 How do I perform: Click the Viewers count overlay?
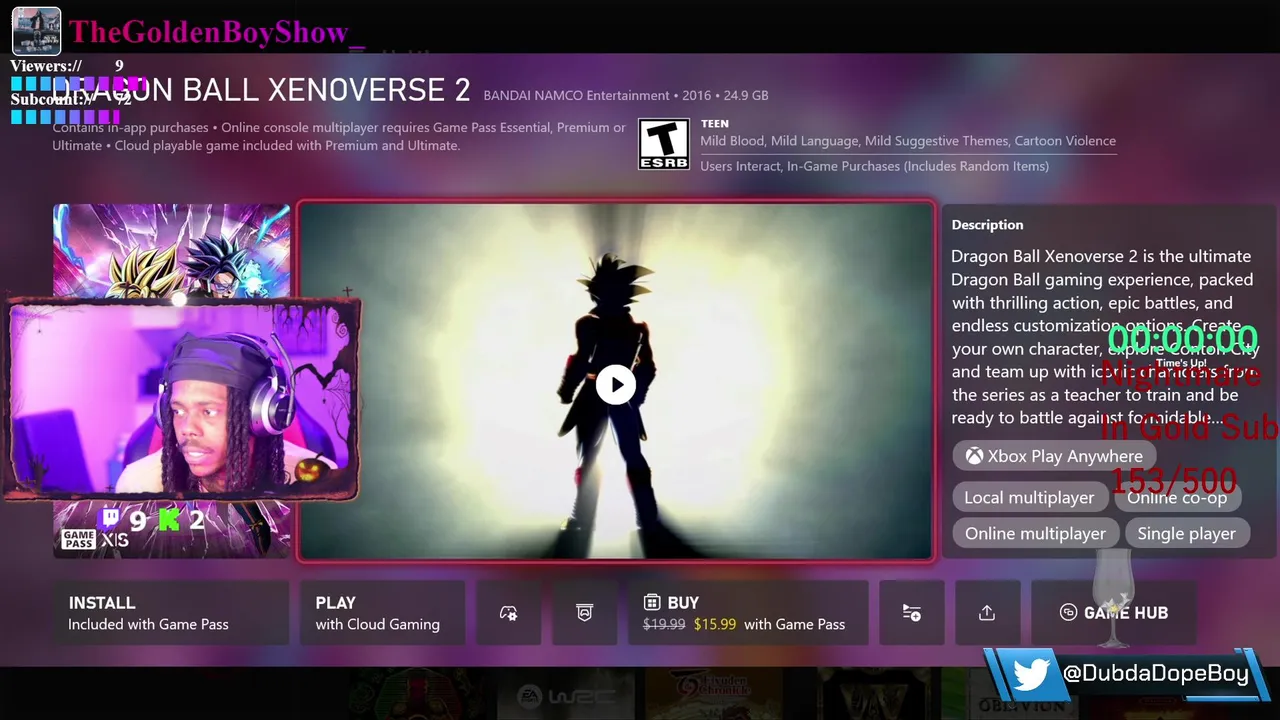click(67, 66)
